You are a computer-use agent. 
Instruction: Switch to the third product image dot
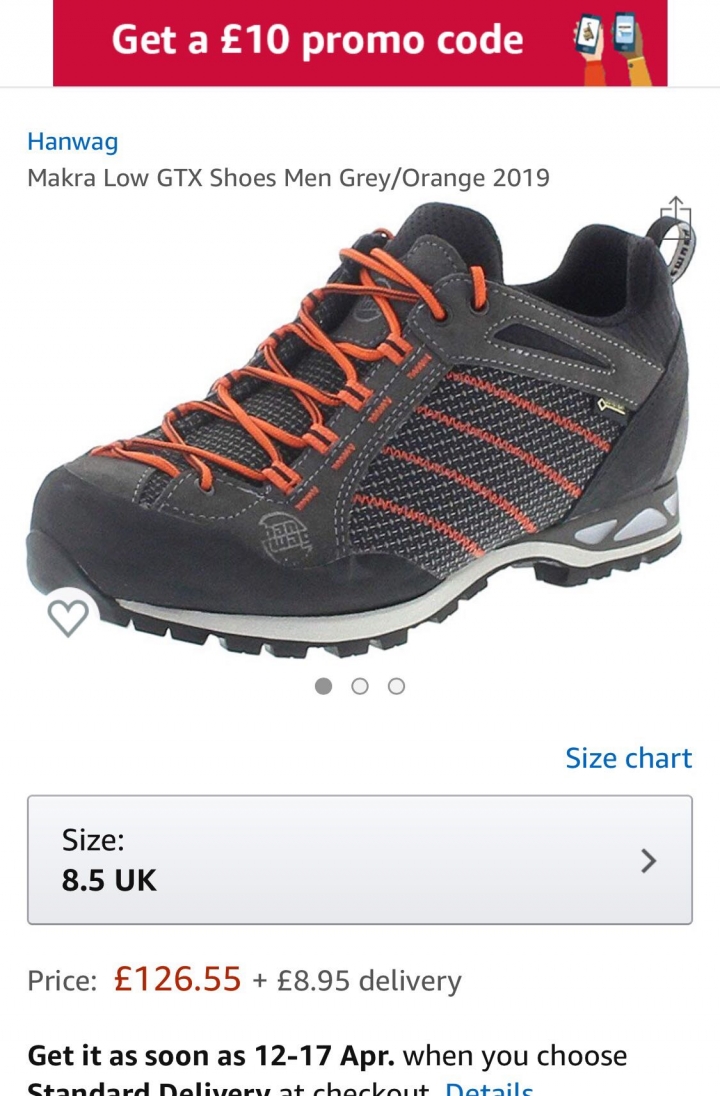(x=396, y=686)
